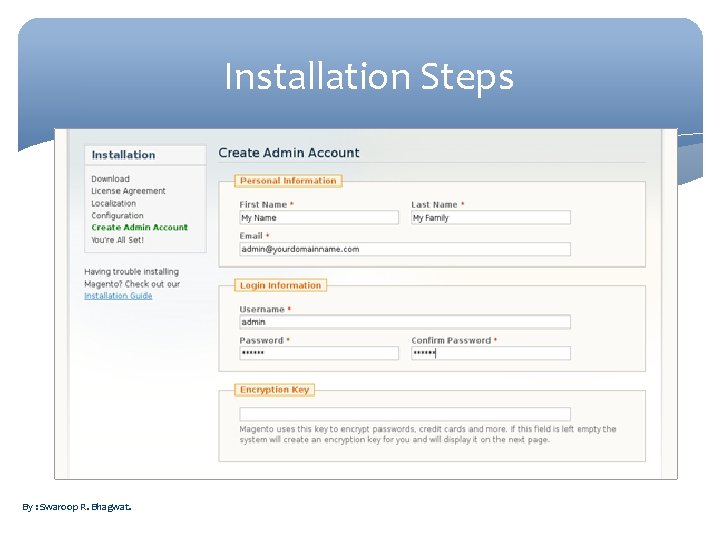Viewport: 720px width, 540px height.
Task: Click the Create Admin Account heading
Action: pos(289,152)
